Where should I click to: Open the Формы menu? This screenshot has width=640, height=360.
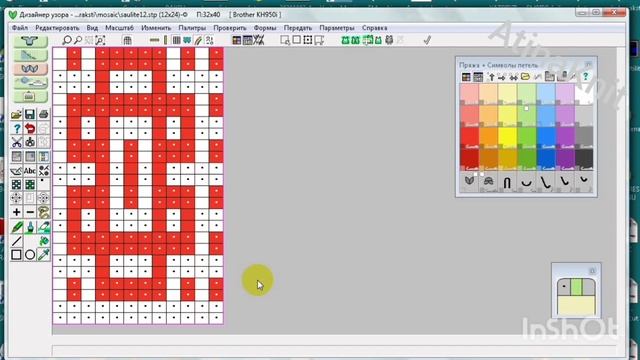[265, 28]
